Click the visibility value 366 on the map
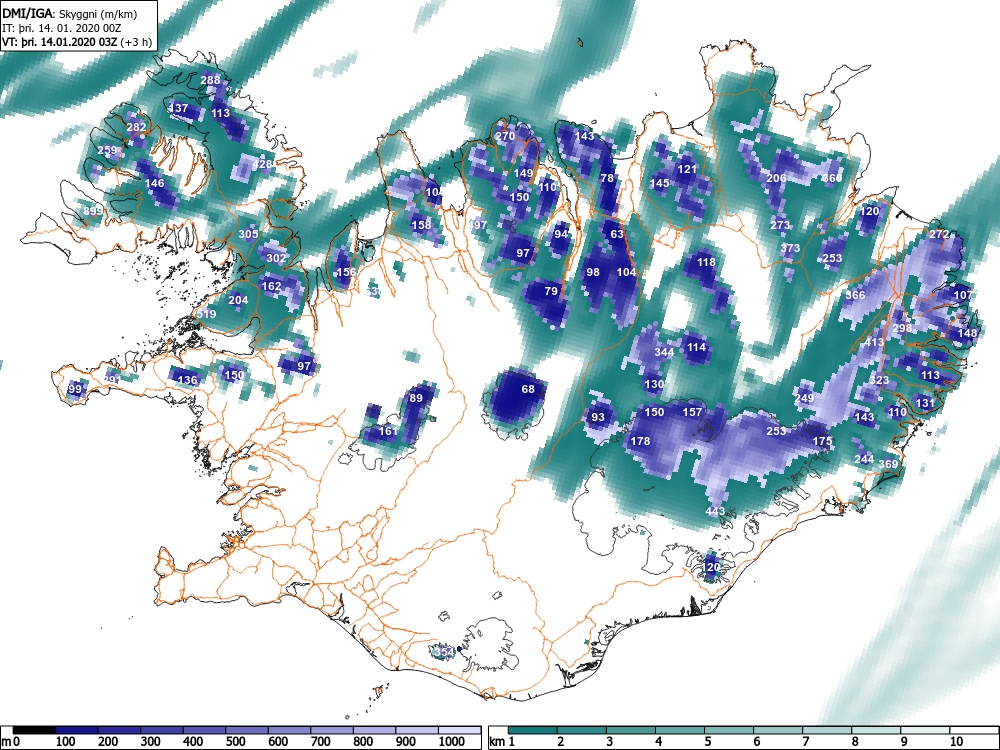The image size is (1000, 750). pos(855,295)
